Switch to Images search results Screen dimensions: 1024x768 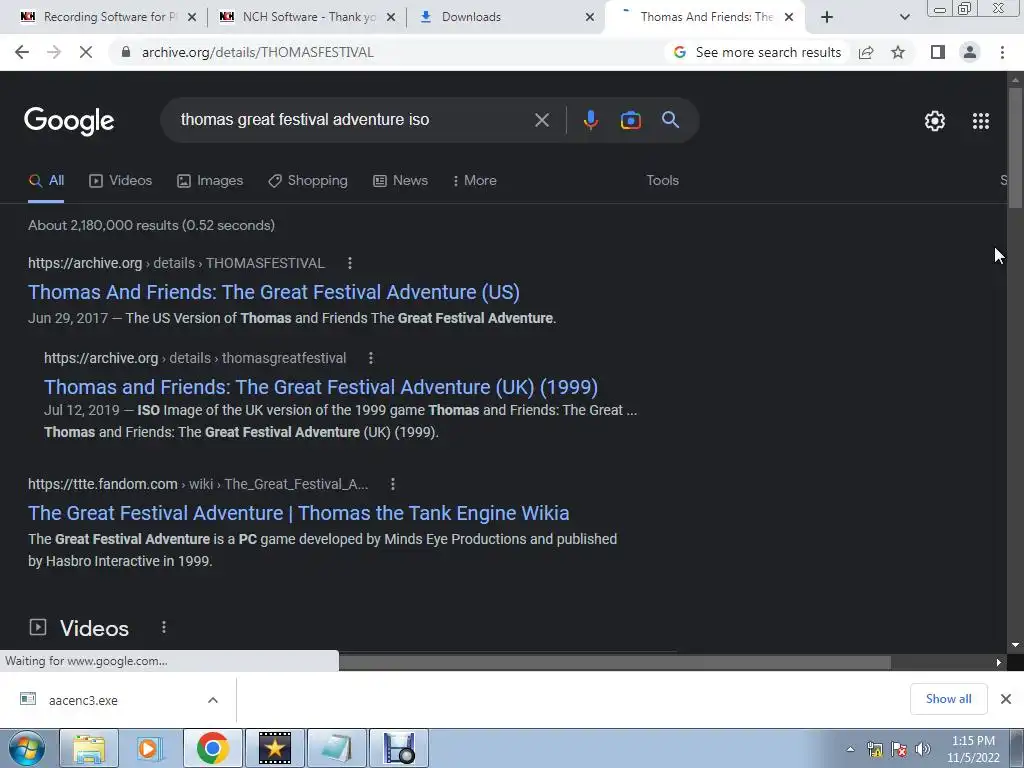pyautogui.click(x=210, y=180)
